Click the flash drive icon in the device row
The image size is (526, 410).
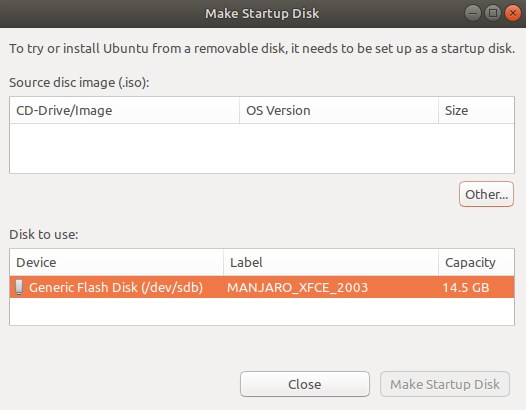pos(19,287)
